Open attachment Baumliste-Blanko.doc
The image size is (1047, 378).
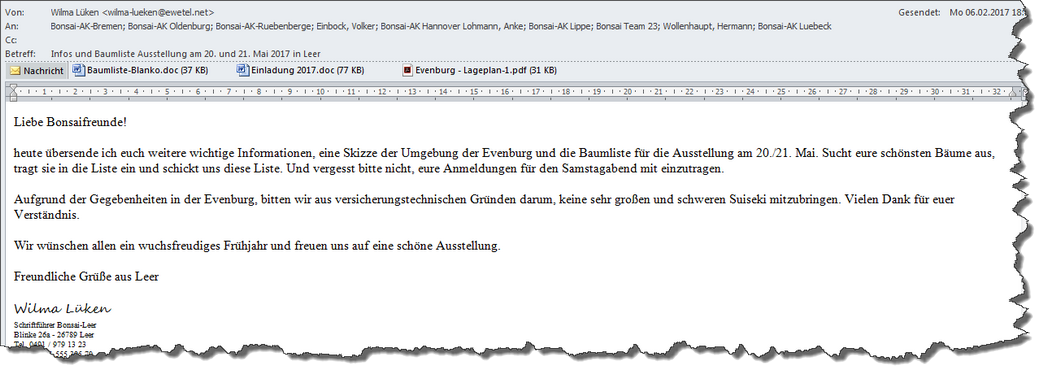(x=140, y=70)
